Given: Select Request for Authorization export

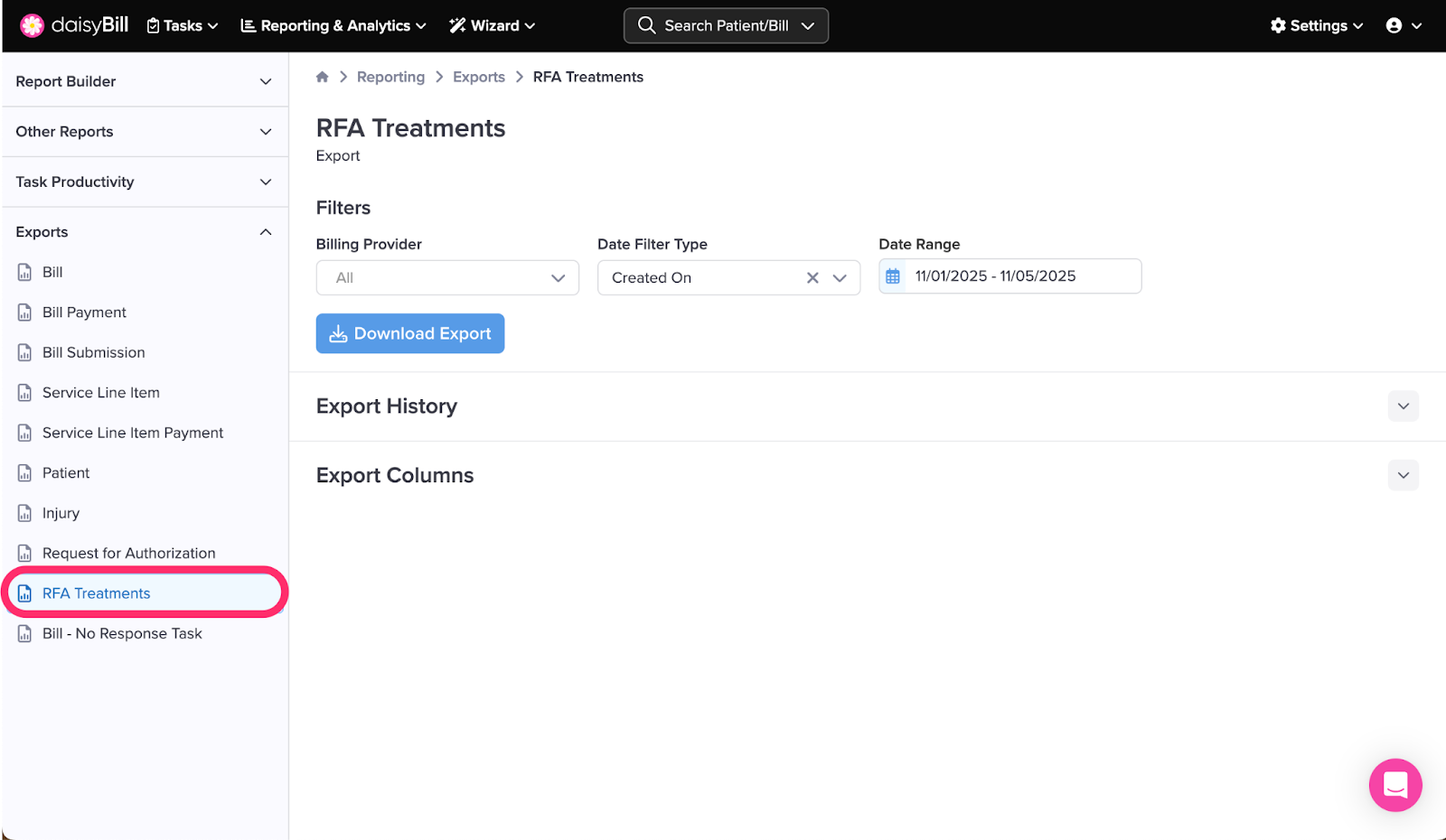Looking at the screenshot, I should [128, 554].
